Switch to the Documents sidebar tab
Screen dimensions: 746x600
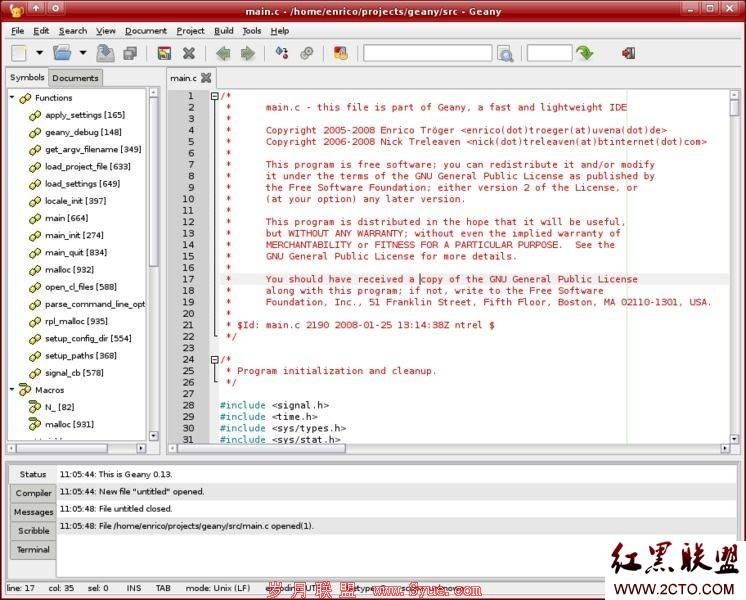point(75,78)
